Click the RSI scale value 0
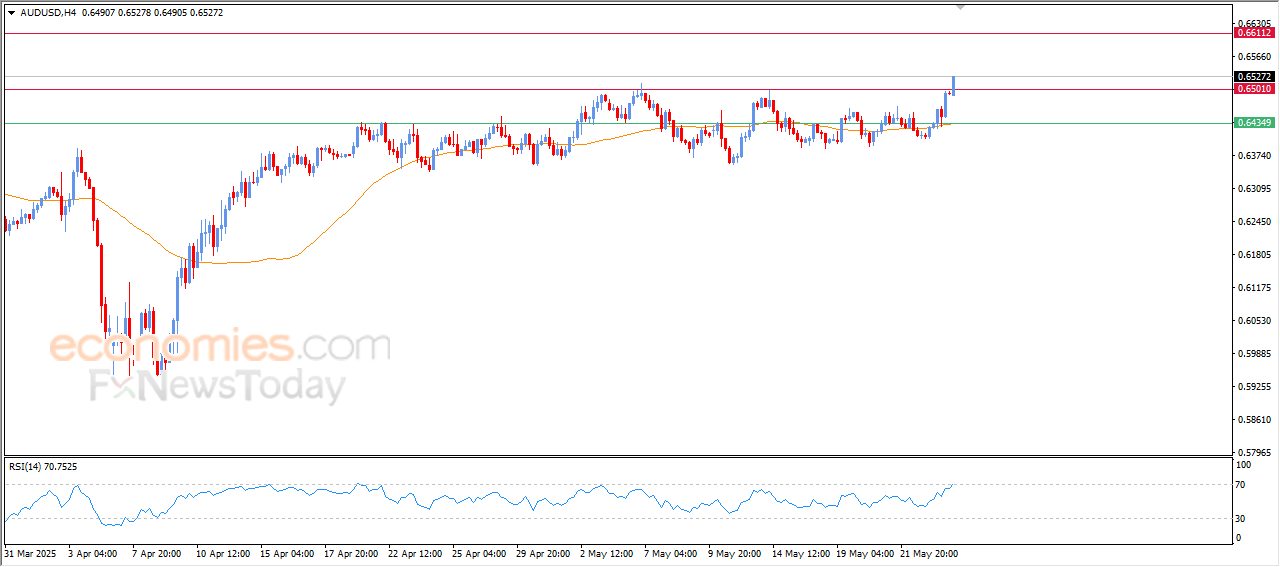Image resolution: width=1280 pixels, height=567 pixels. point(1239,538)
